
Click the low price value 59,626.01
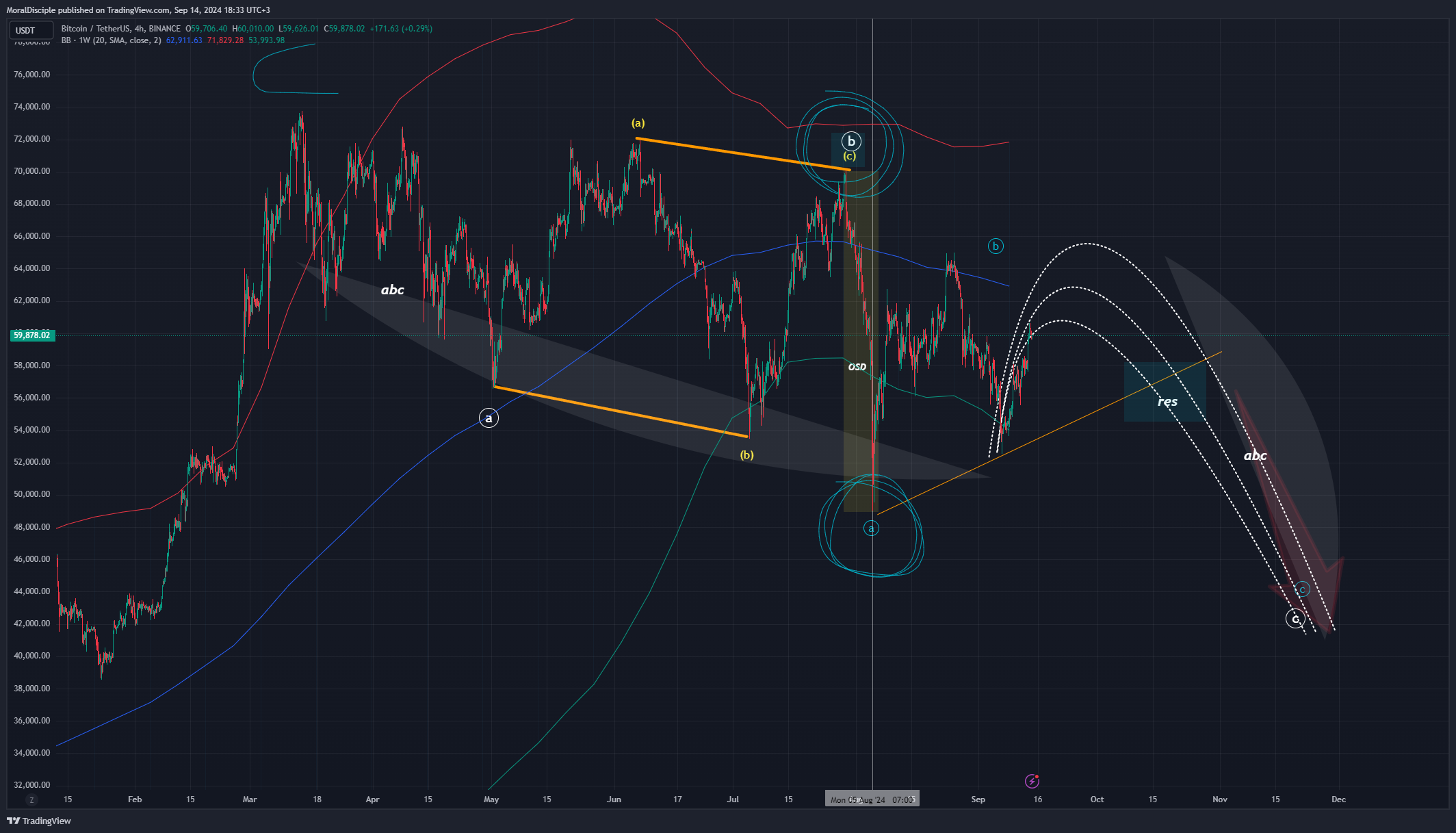tap(300, 29)
